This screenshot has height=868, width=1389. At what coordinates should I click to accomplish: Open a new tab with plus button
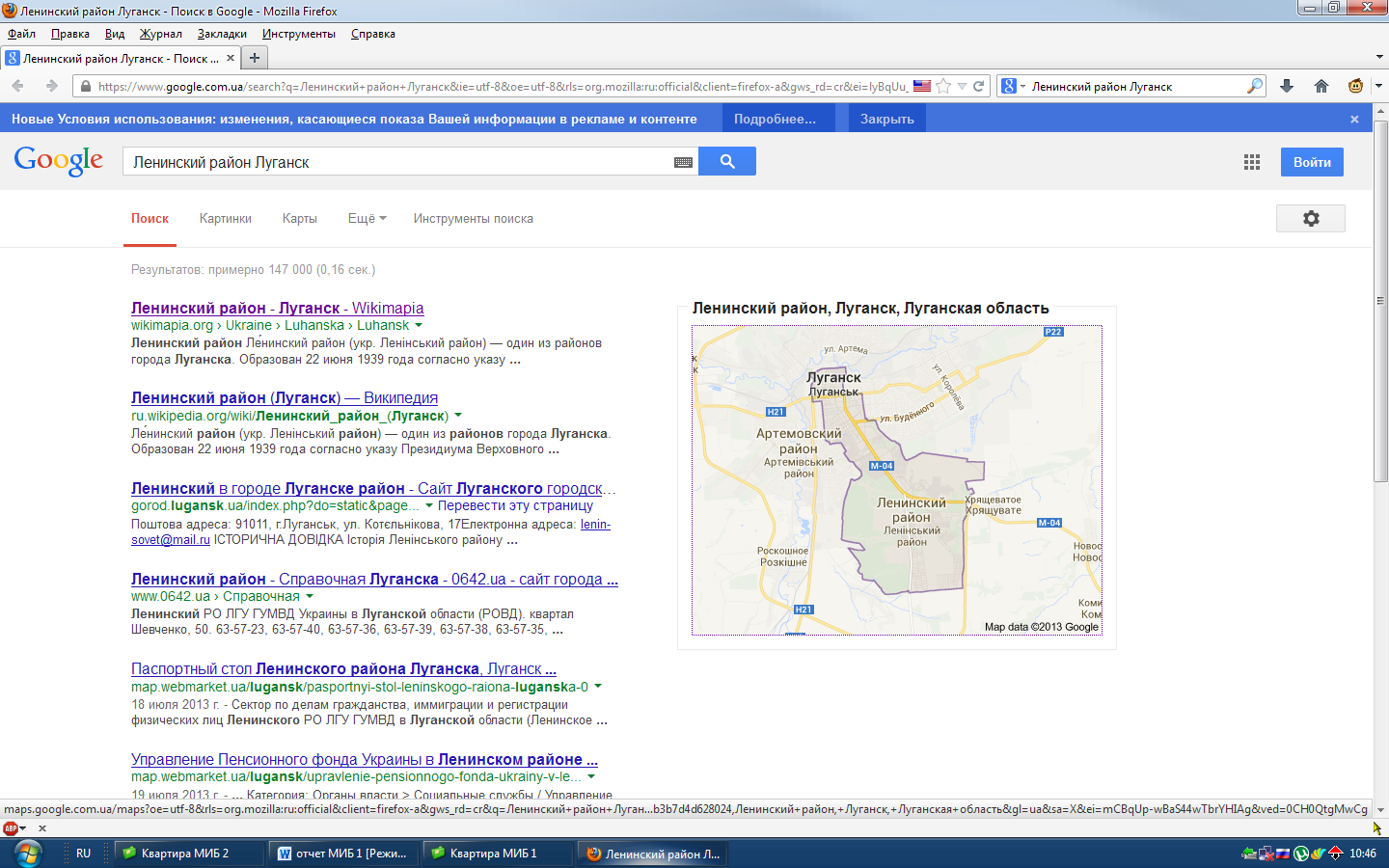pos(255,58)
